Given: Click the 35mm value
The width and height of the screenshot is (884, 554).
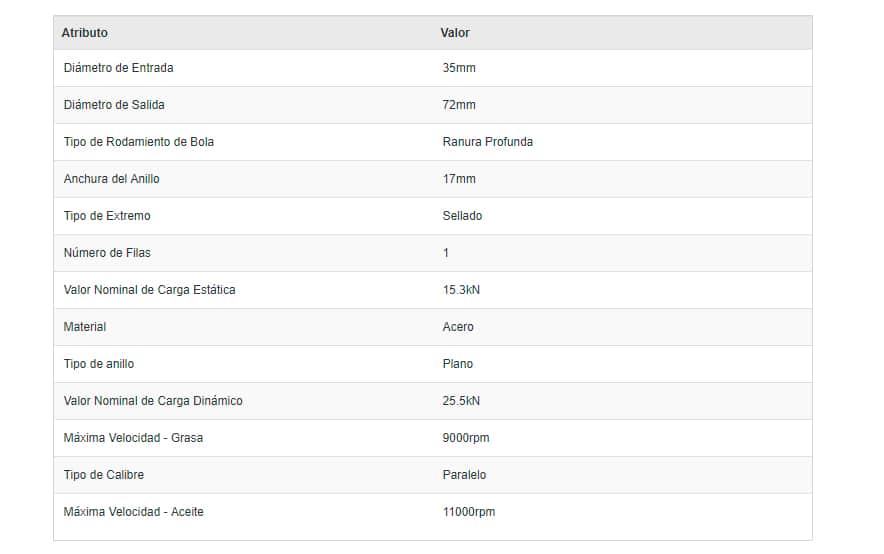Looking at the screenshot, I should tap(459, 68).
